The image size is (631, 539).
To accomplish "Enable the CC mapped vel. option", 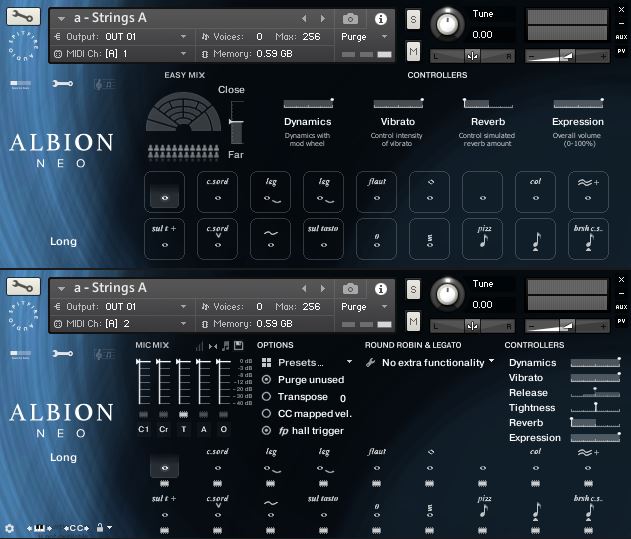I will tap(266, 413).
